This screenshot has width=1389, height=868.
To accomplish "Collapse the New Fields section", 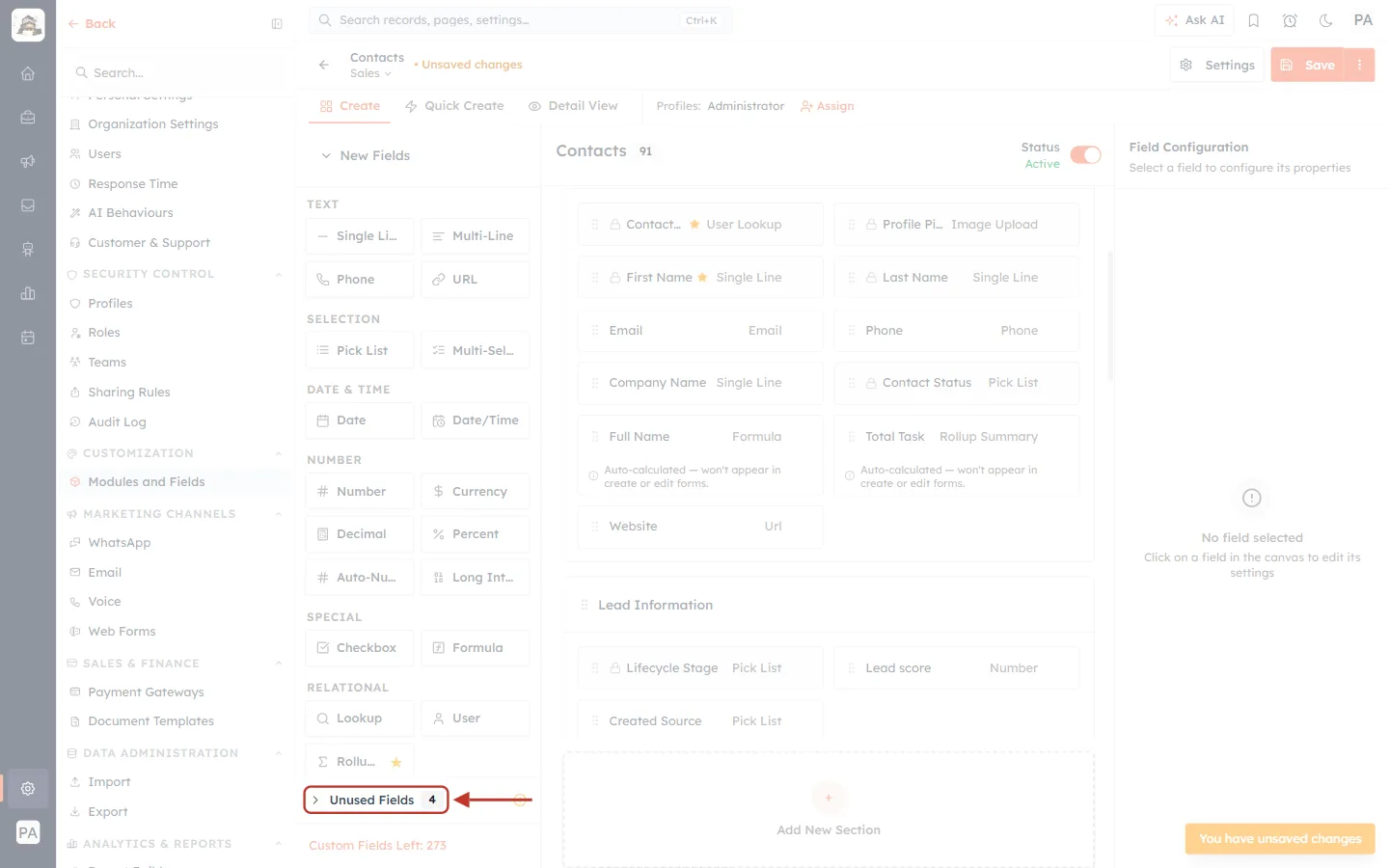I will click(366, 155).
